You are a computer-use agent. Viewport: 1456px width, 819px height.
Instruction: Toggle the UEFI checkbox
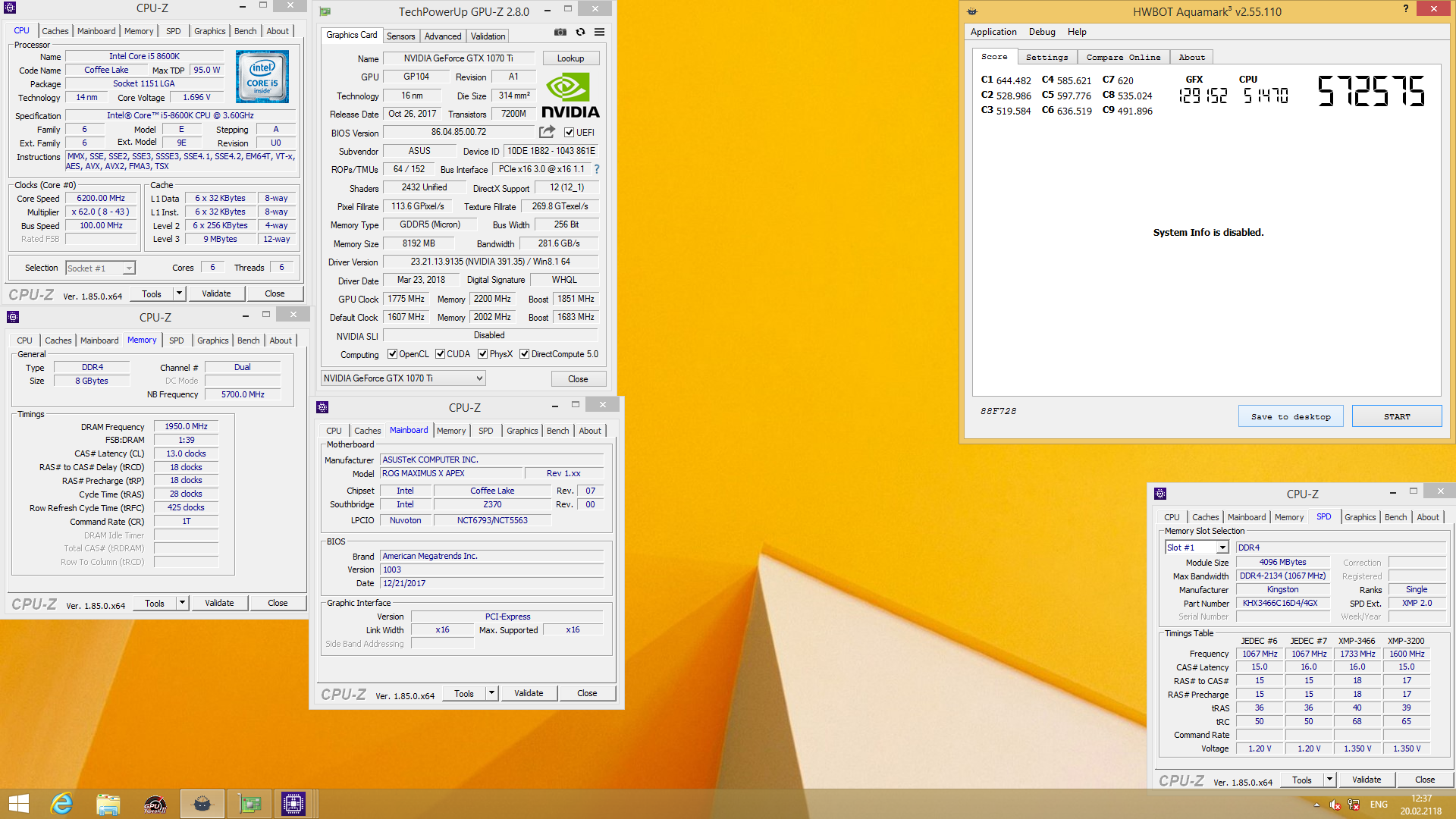pos(569,132)
